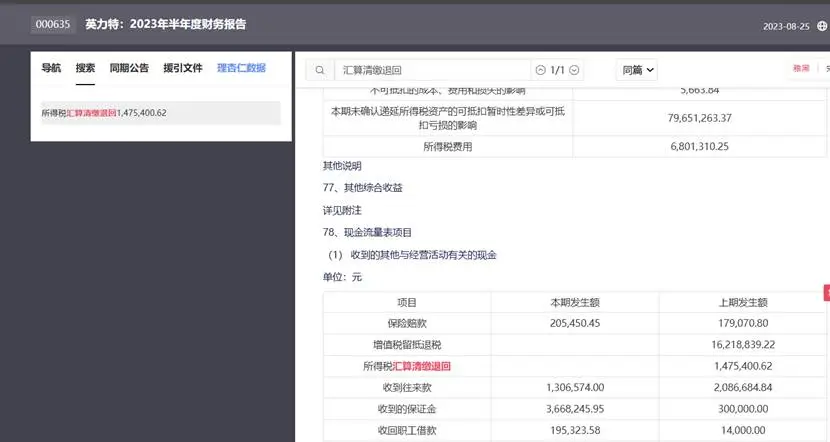Switch to the 导航 tab
The height and width of the screenshot is (442, 830).
click(51, 68)
